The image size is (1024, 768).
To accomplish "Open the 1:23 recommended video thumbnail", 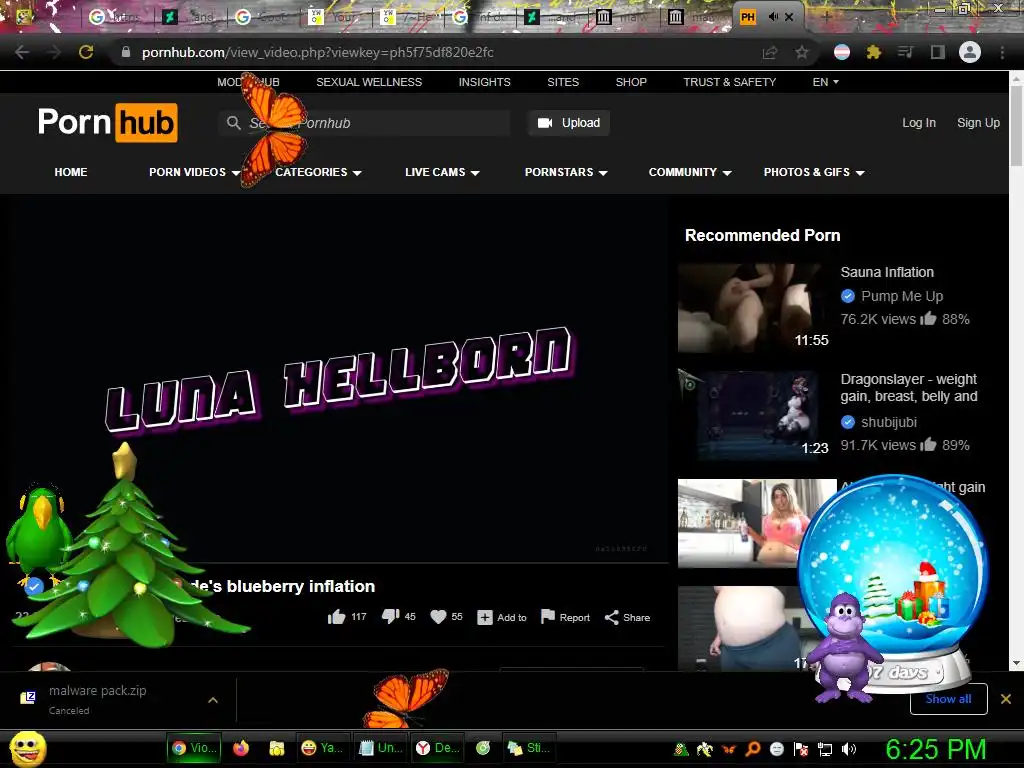I will pos(757,416).
